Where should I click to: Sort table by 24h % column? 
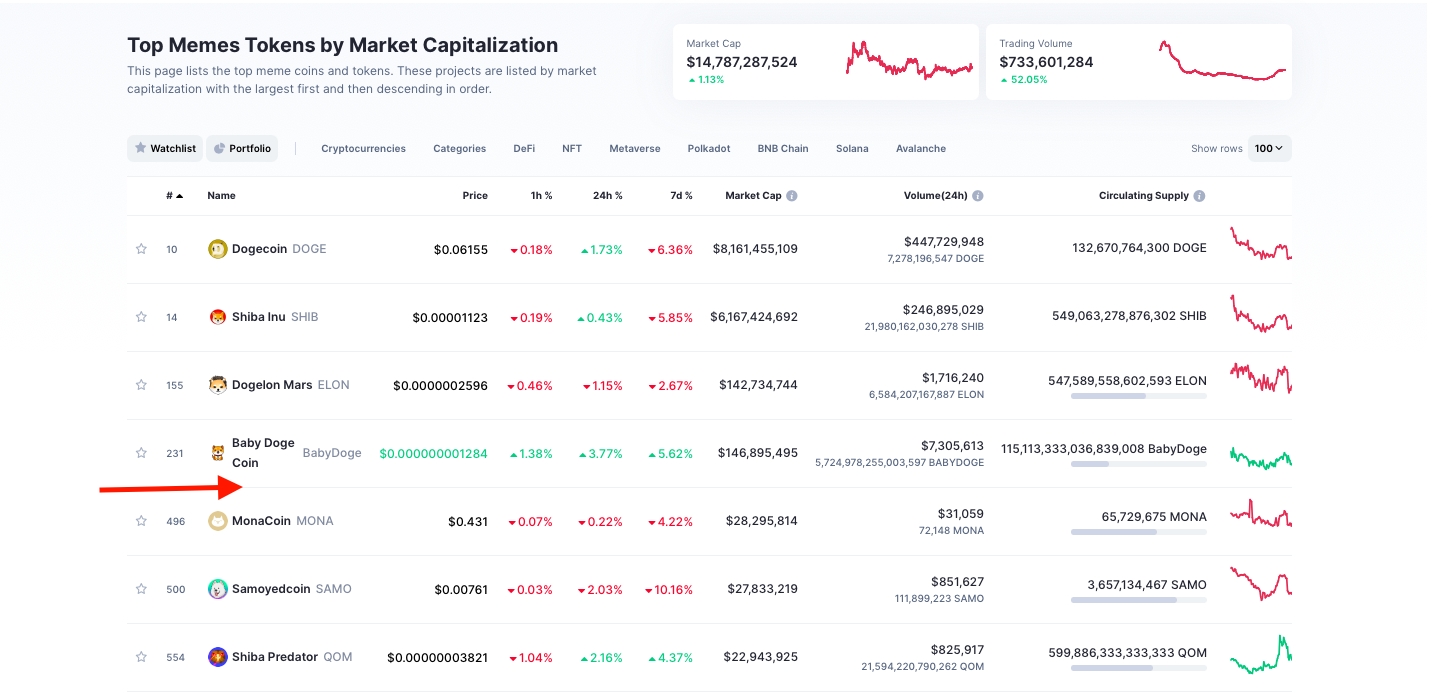click(607, 196)
